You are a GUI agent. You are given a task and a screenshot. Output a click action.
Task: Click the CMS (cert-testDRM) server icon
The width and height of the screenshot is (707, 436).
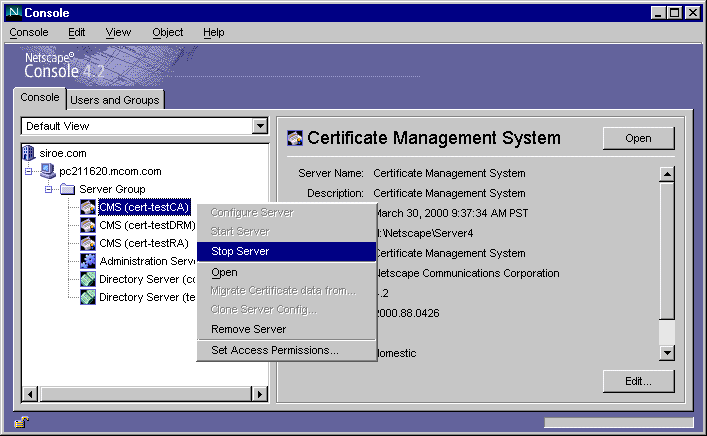coord(88,225)
